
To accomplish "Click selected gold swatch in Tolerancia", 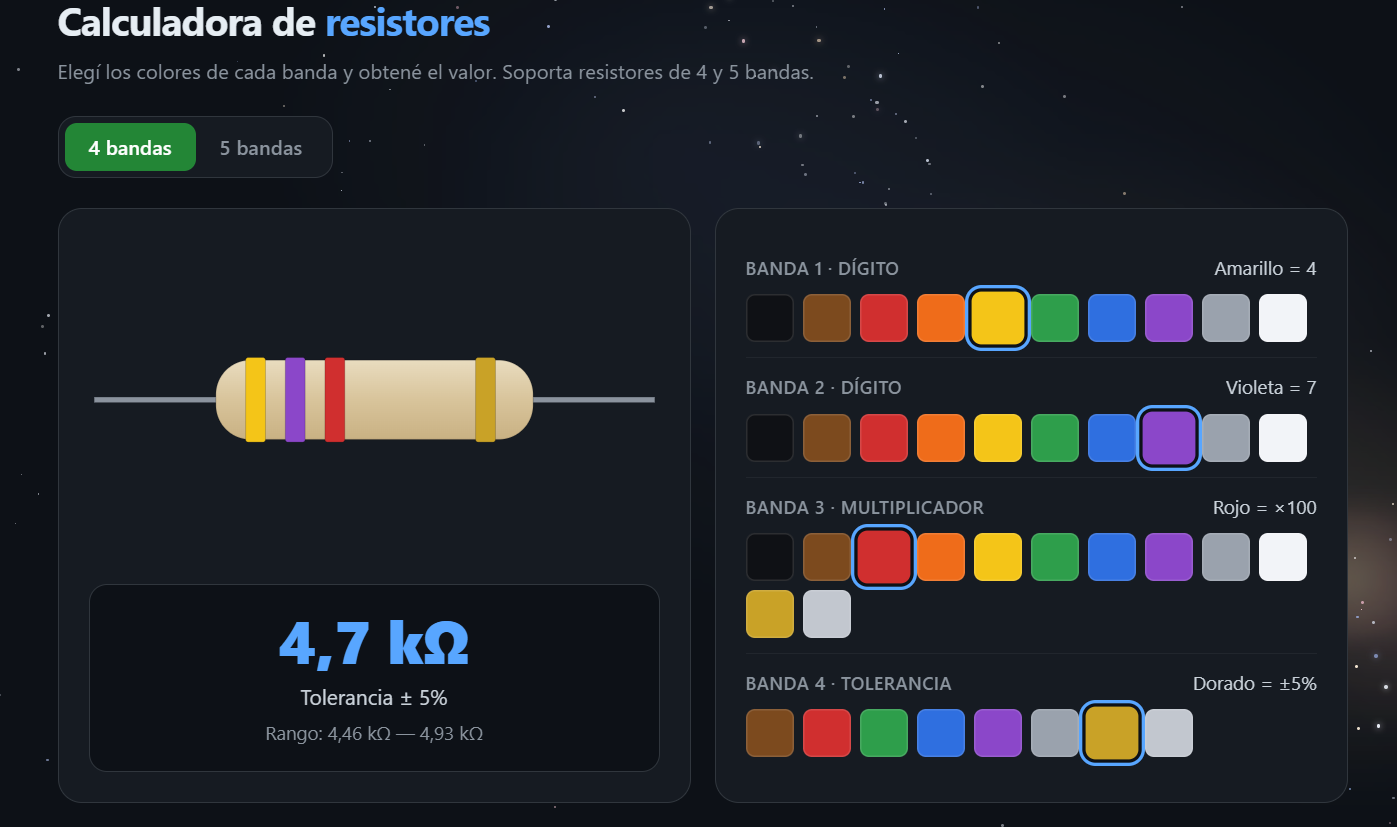I will tap(1112, 733).
